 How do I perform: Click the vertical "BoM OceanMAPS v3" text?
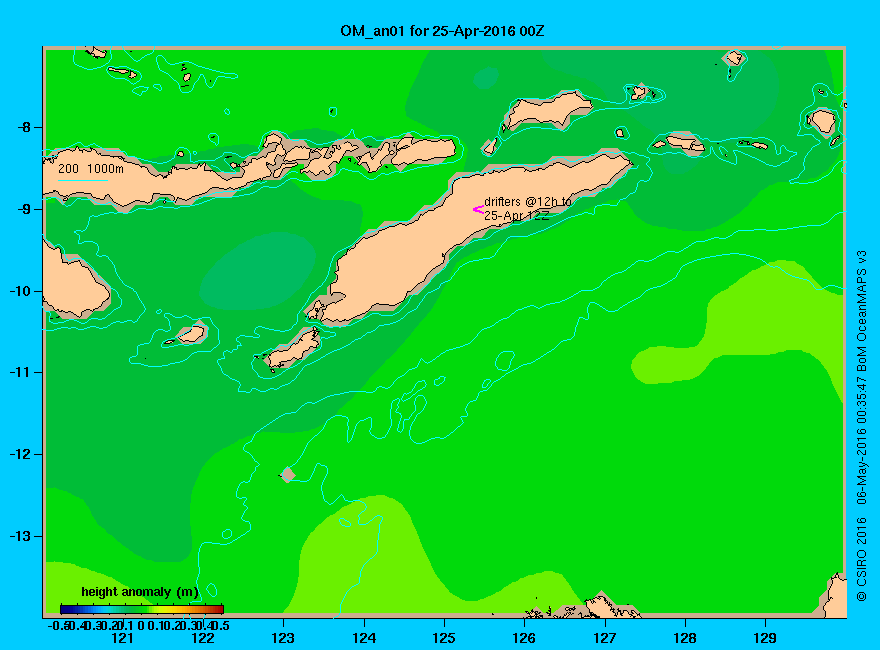[x=862, y=311]
